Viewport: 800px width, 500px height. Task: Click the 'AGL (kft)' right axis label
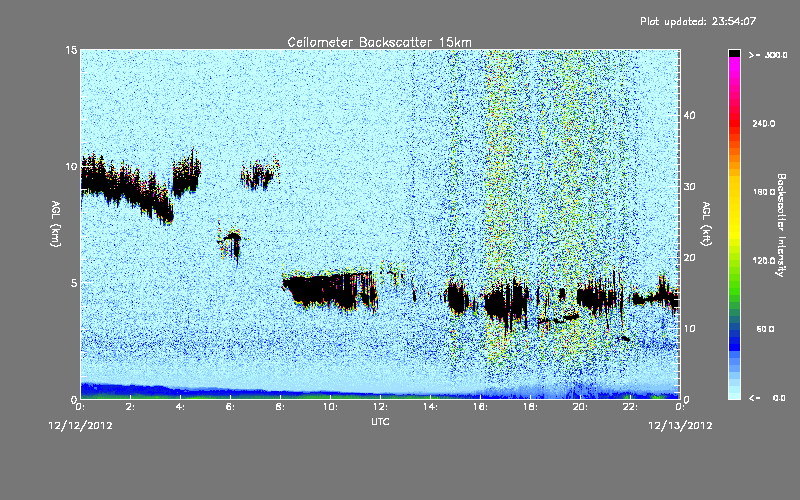[x=706, y=224]
